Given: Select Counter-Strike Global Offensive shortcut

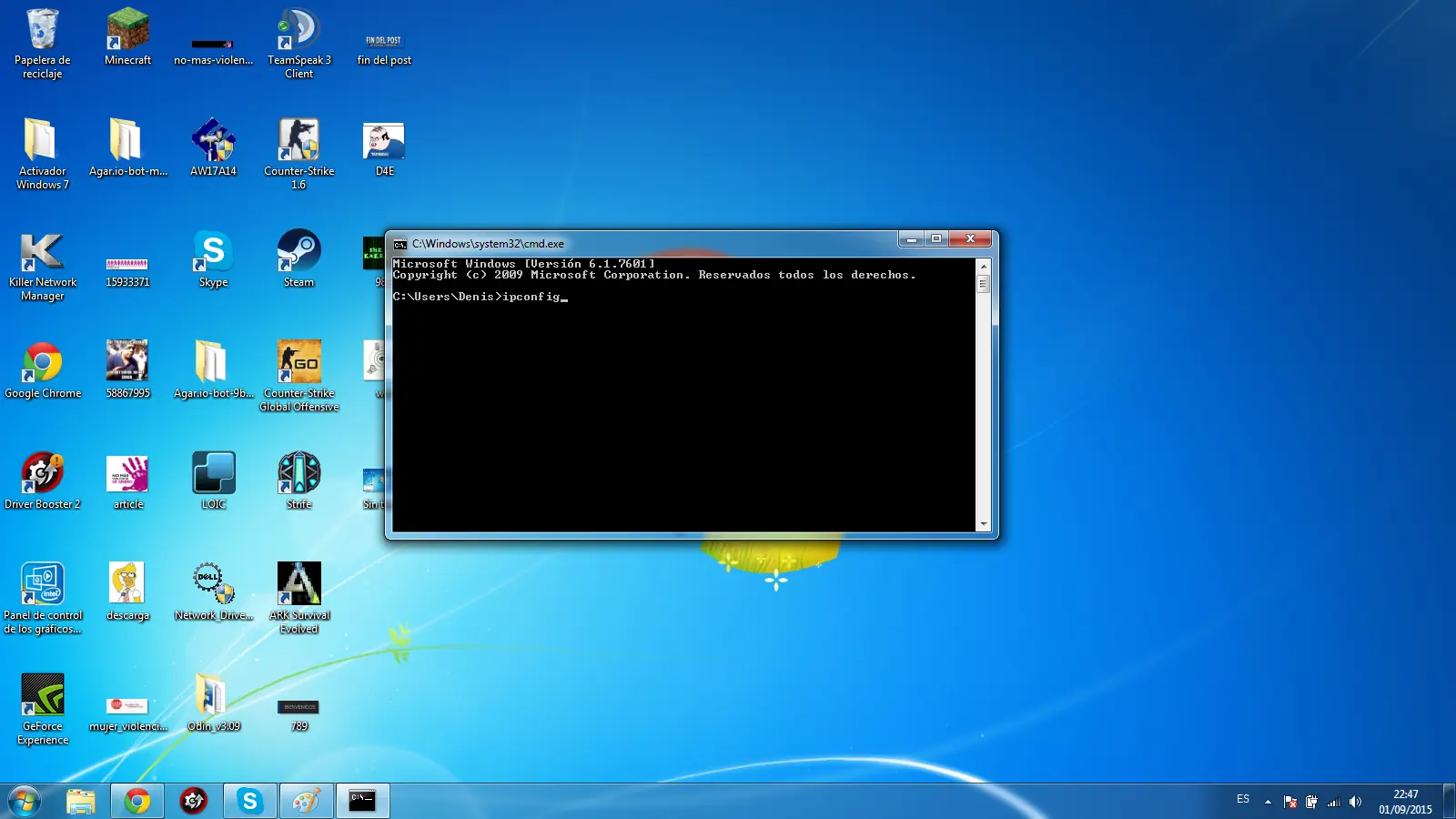Looking at the screenshot, I should 298,375.
